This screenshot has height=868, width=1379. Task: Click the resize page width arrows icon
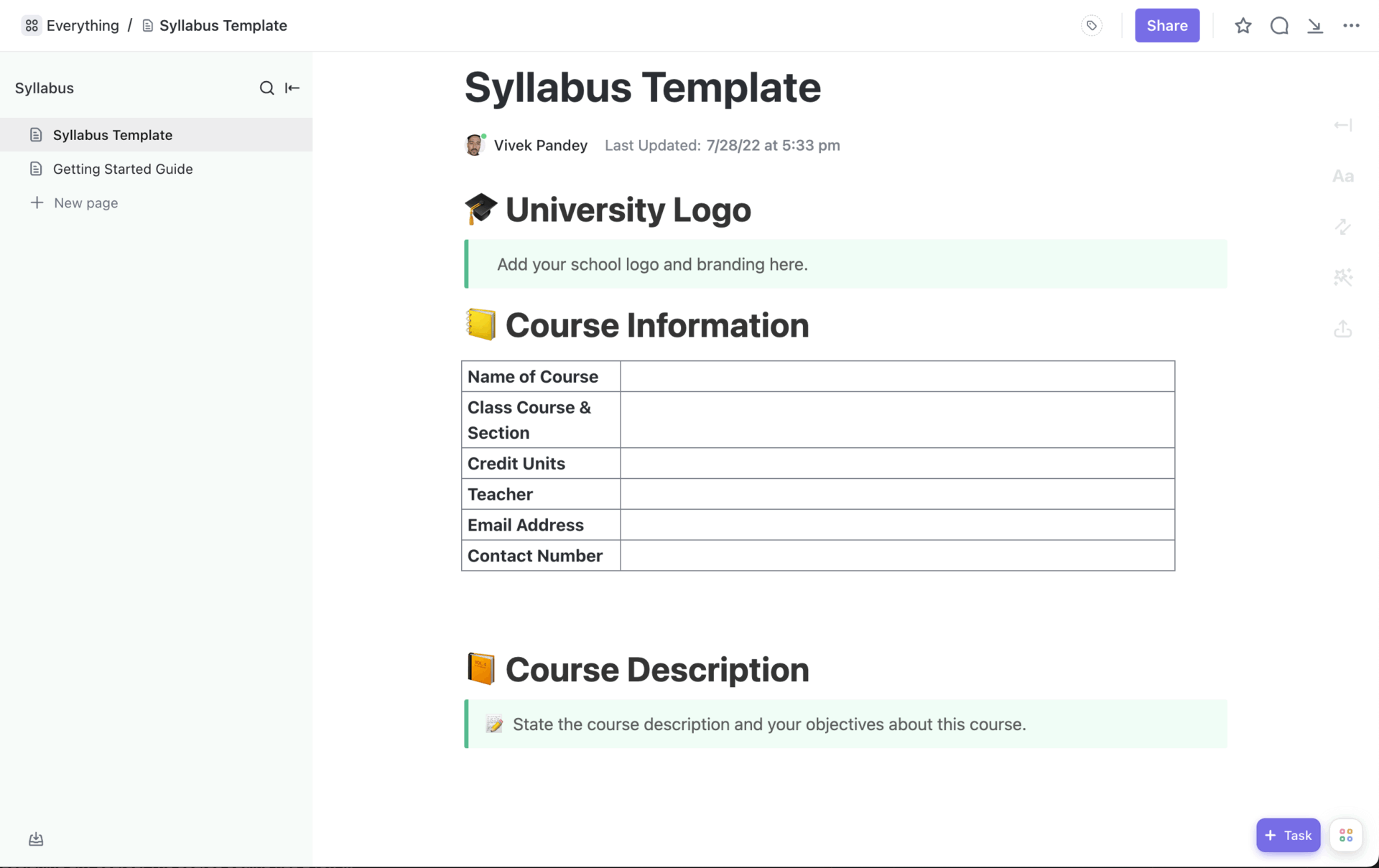point(1342,227)
